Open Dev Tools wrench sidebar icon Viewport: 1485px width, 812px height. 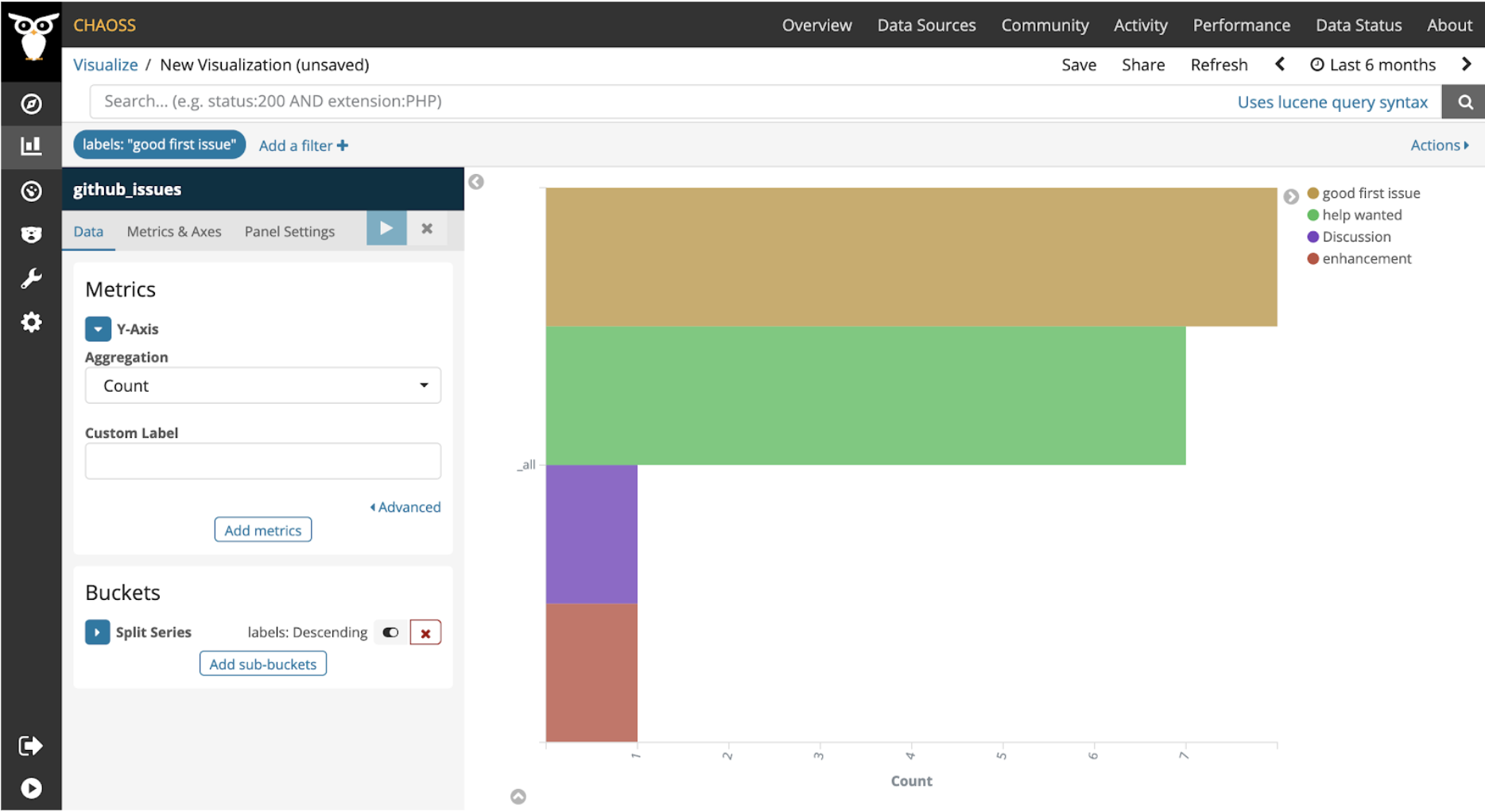tap(31, 278)
